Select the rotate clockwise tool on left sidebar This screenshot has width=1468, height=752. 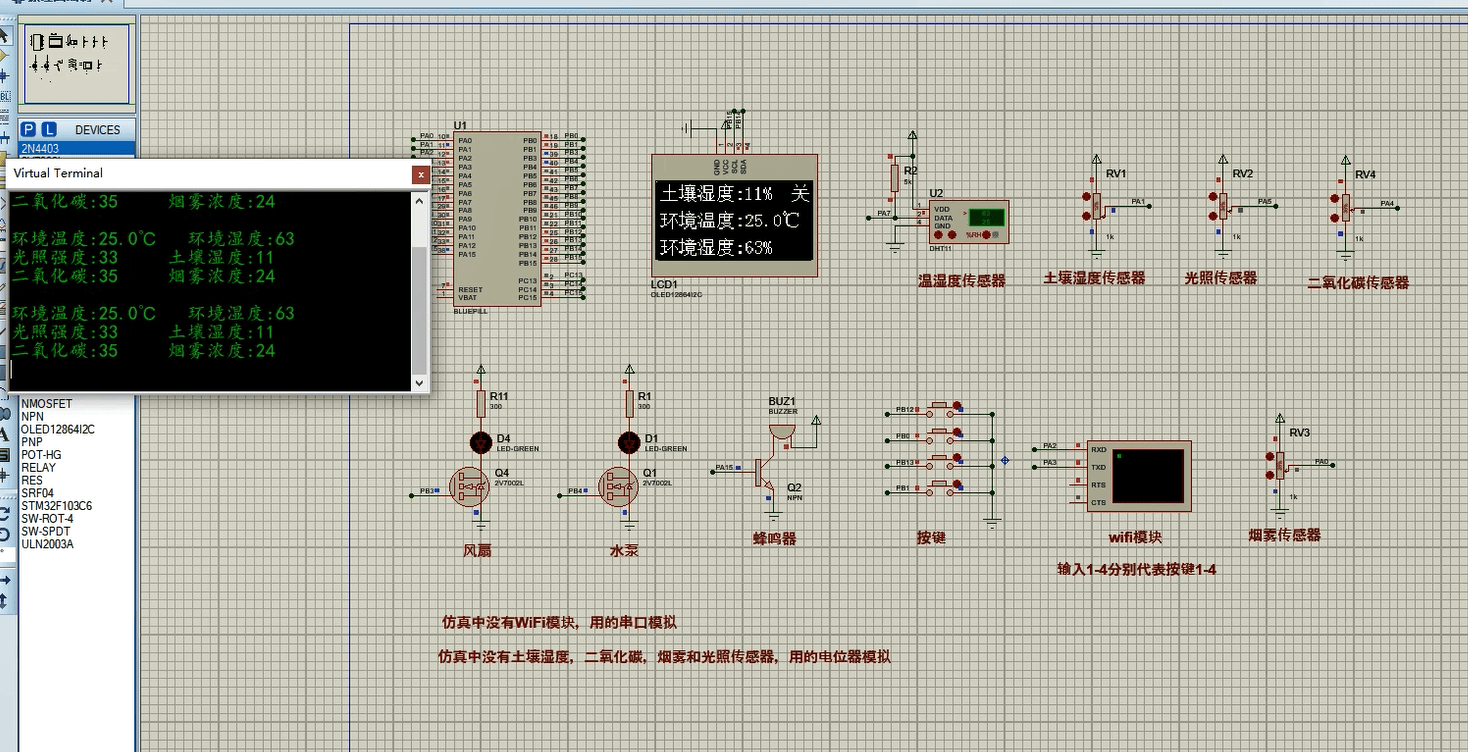(x=6, y=514)
